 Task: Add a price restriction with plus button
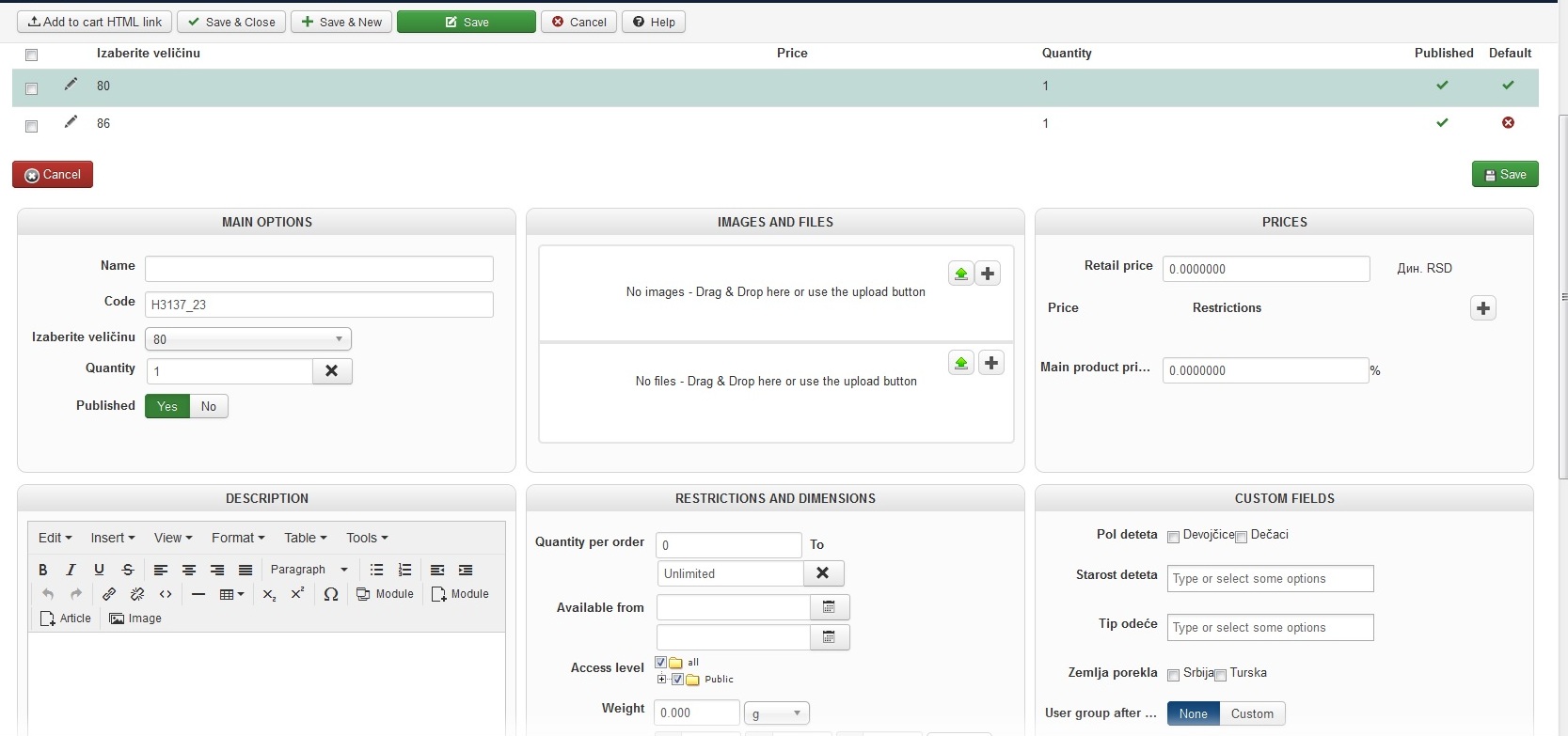point(1483,308)
